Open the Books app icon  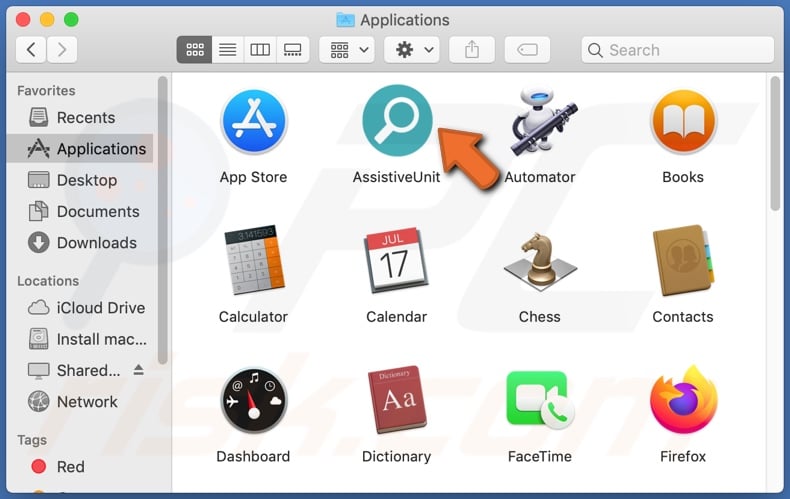(683, 121)
